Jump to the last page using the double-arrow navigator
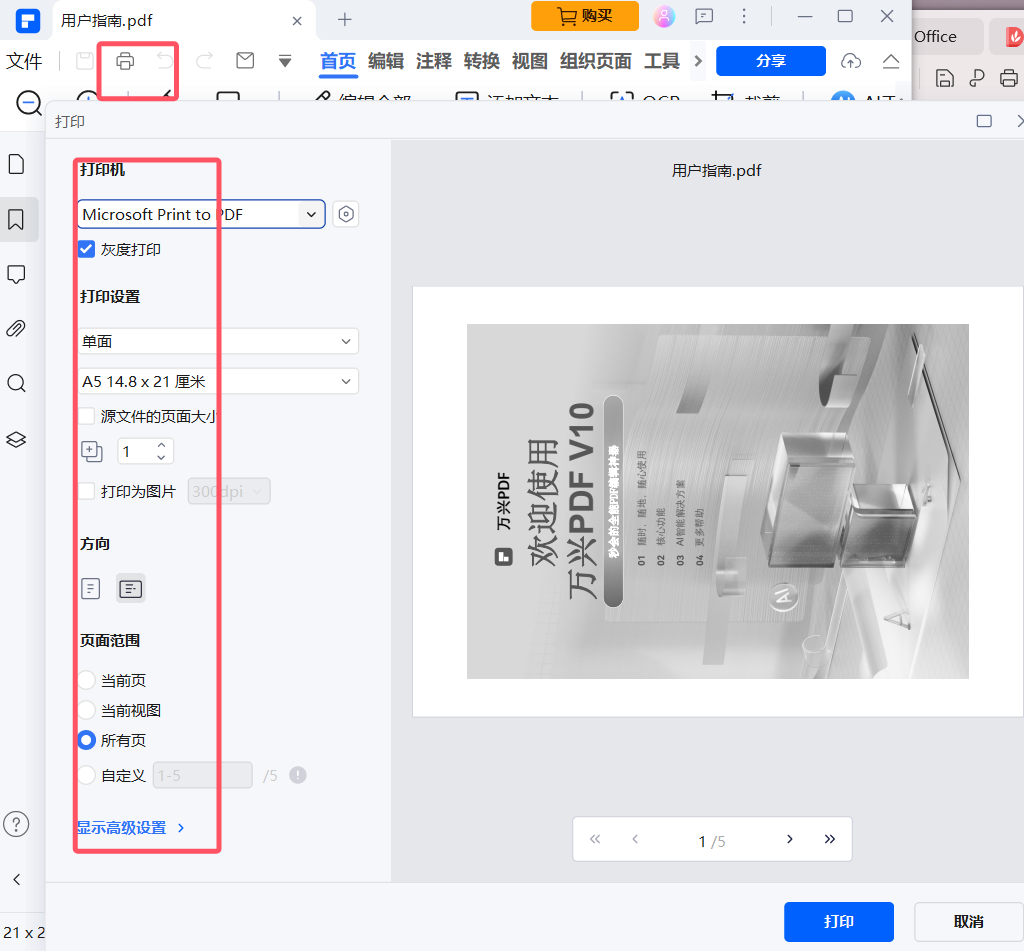This screenshot has height=951, width=1024. [830, 839]
